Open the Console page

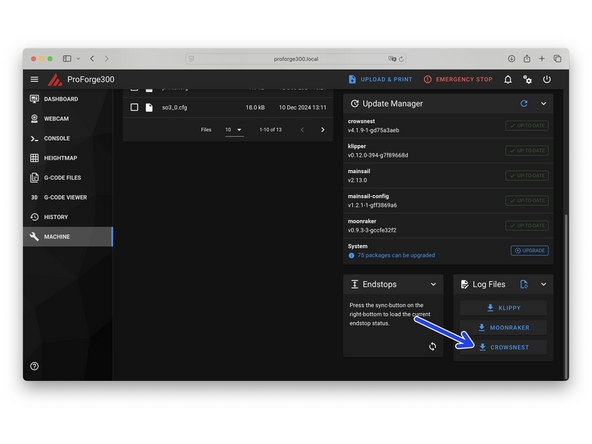click(68, 138)
